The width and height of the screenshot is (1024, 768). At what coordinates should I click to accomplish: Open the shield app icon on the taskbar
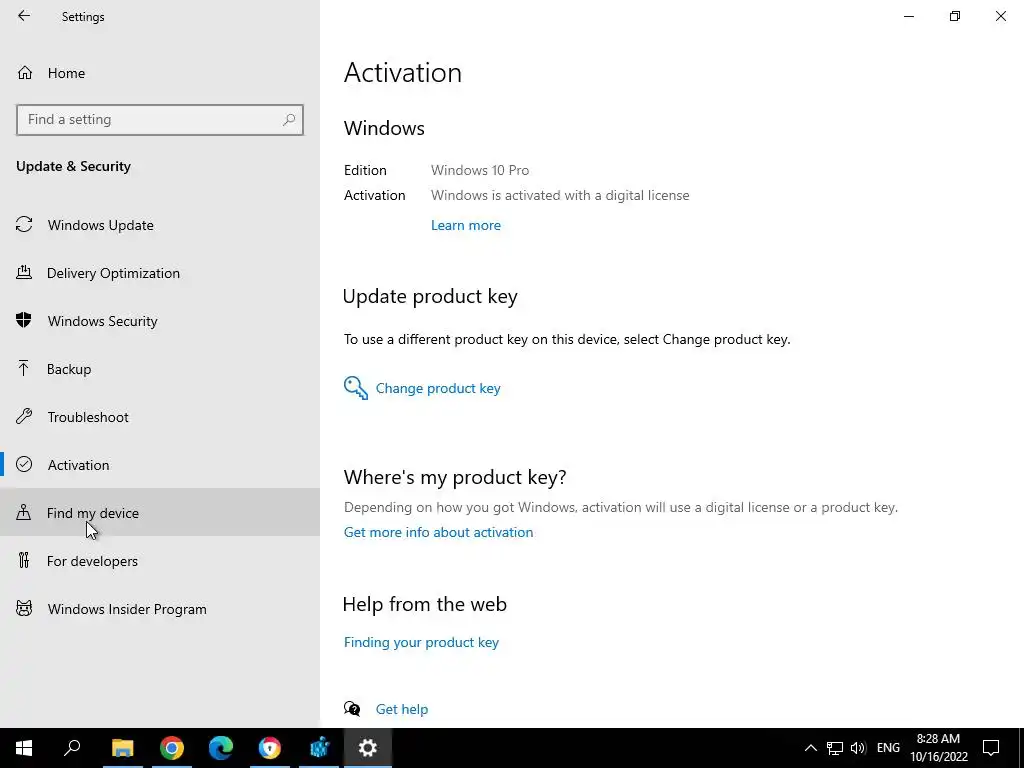(270, 748)
